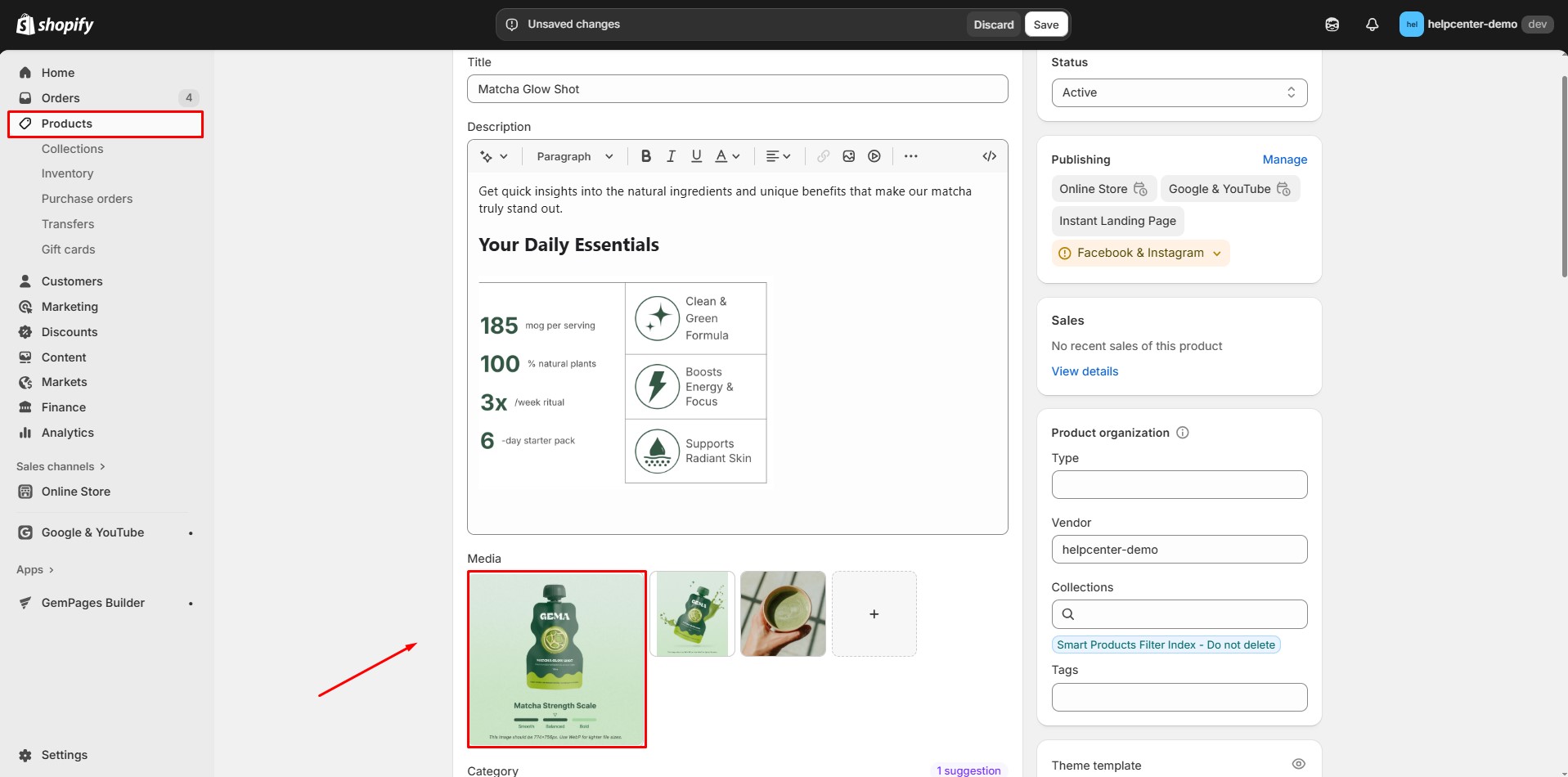1568x777 pixels.
Task: Open Settings from the sidebar
Action: click(x=63, y=755)
